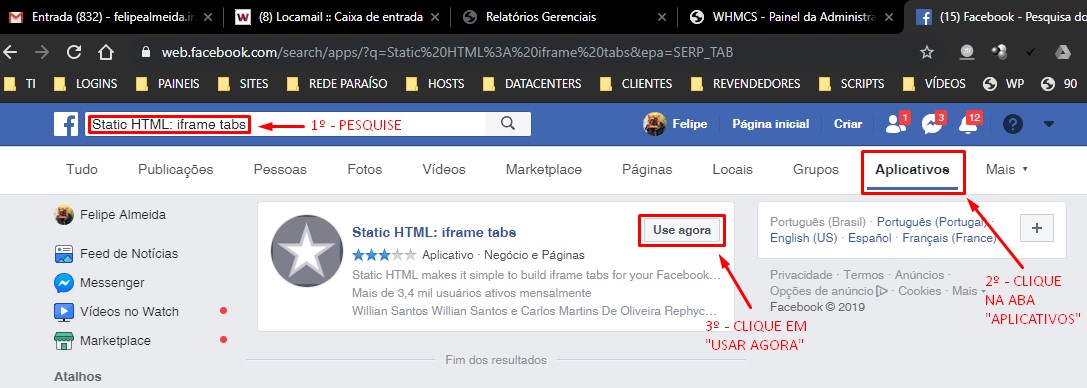Open the TI bookmarks folder
Viewport: 1087px width, 388px height.
click(x=19, y=84)
